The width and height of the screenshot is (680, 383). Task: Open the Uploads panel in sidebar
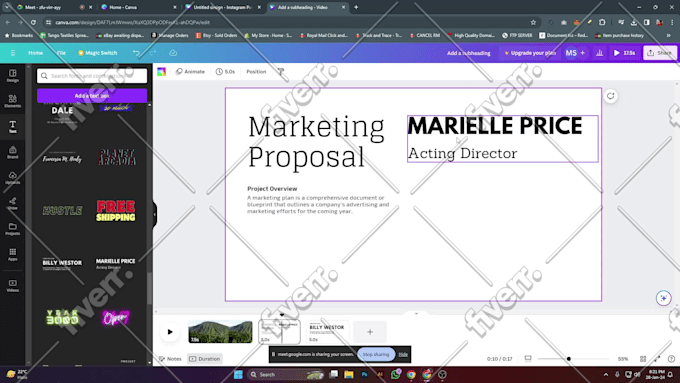[x=13, y=178]
